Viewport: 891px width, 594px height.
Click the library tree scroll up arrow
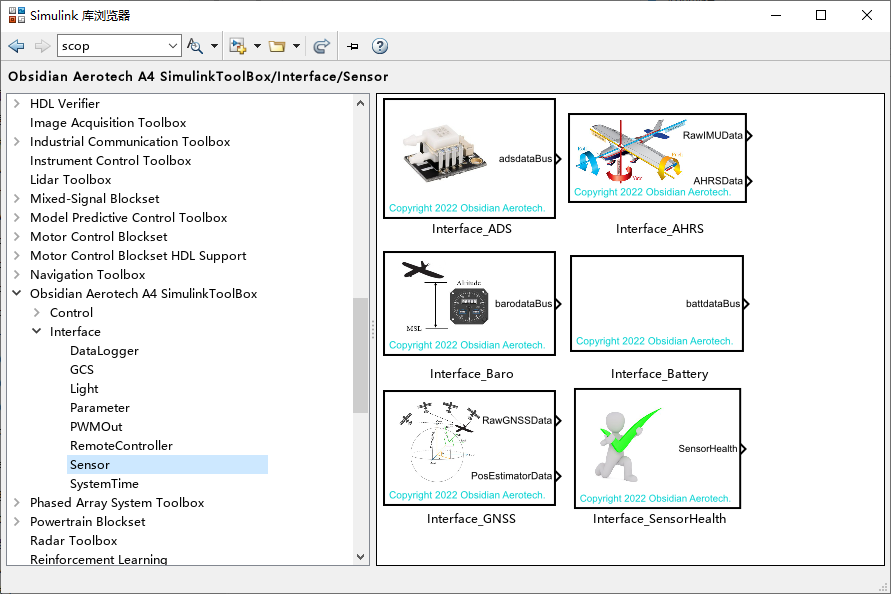[360, 103]
